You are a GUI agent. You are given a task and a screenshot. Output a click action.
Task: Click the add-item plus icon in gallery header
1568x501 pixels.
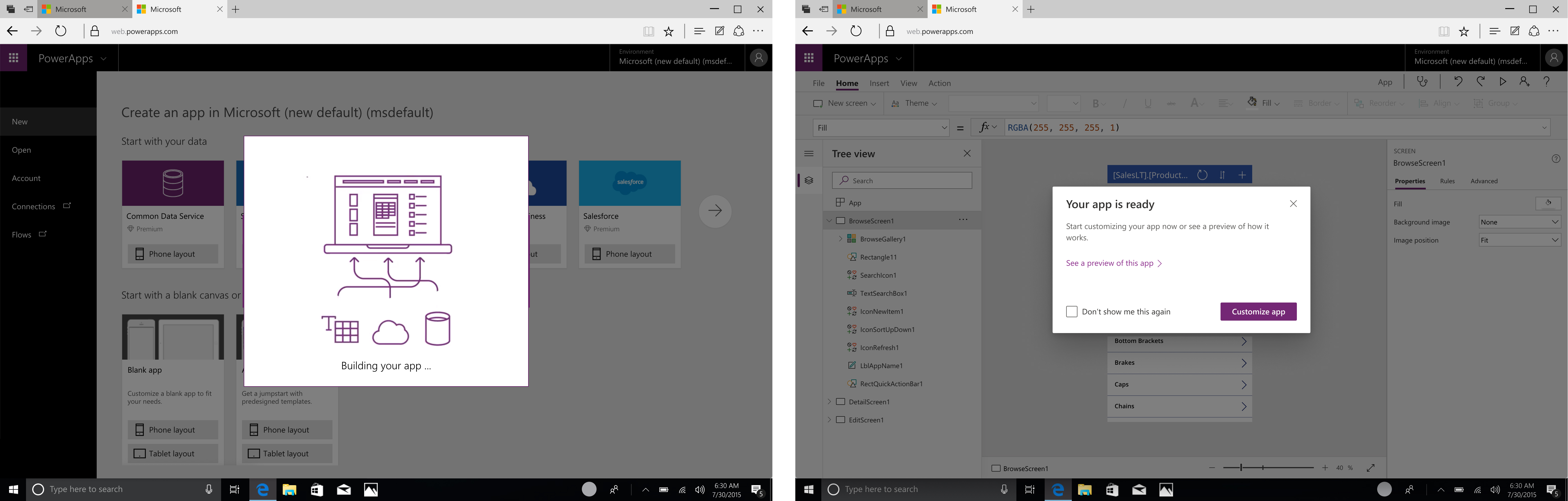[x=1242, y=175]
